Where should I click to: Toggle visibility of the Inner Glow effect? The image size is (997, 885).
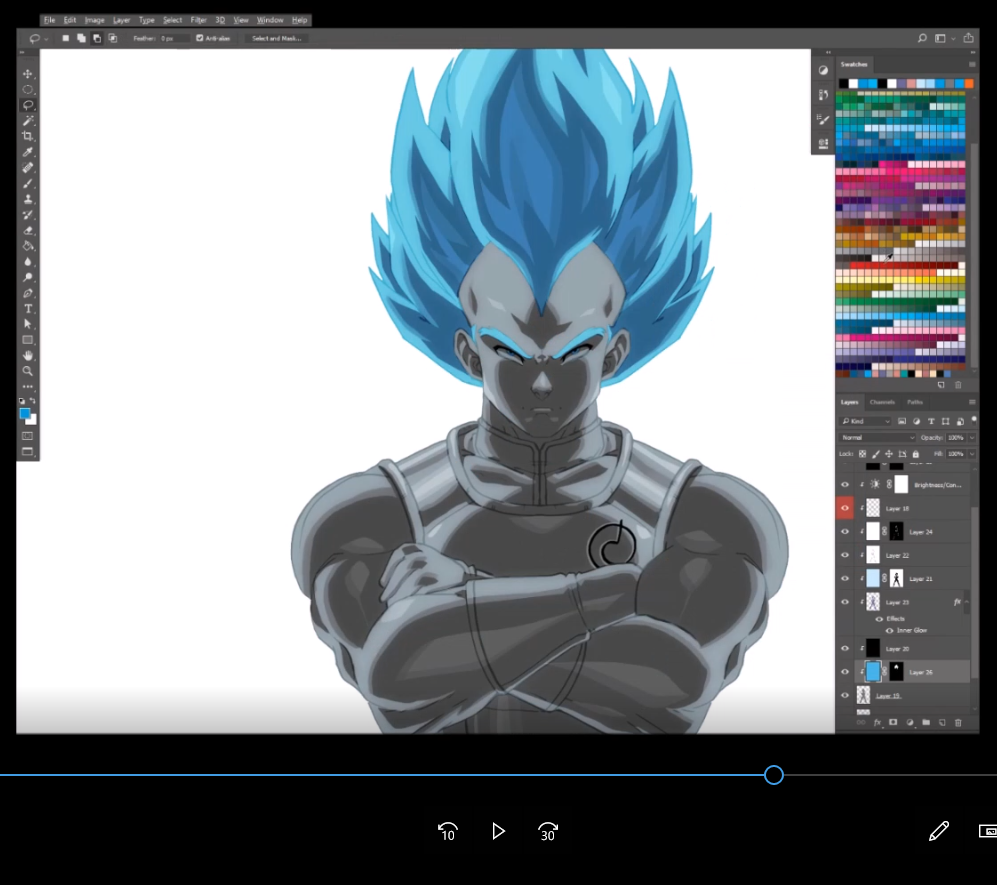[890, 631]
